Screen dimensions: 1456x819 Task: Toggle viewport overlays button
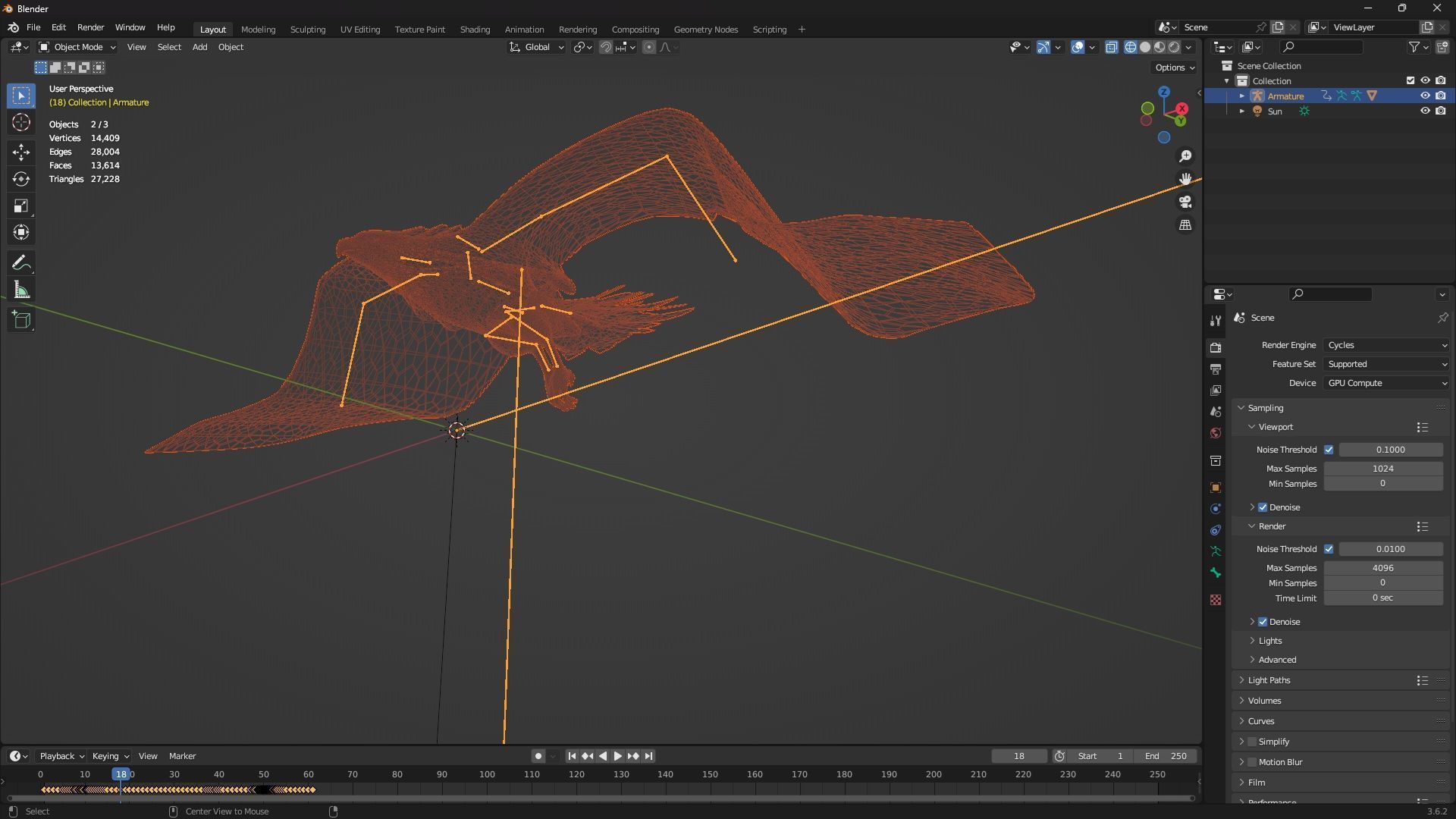click(x=1078, y=47)
